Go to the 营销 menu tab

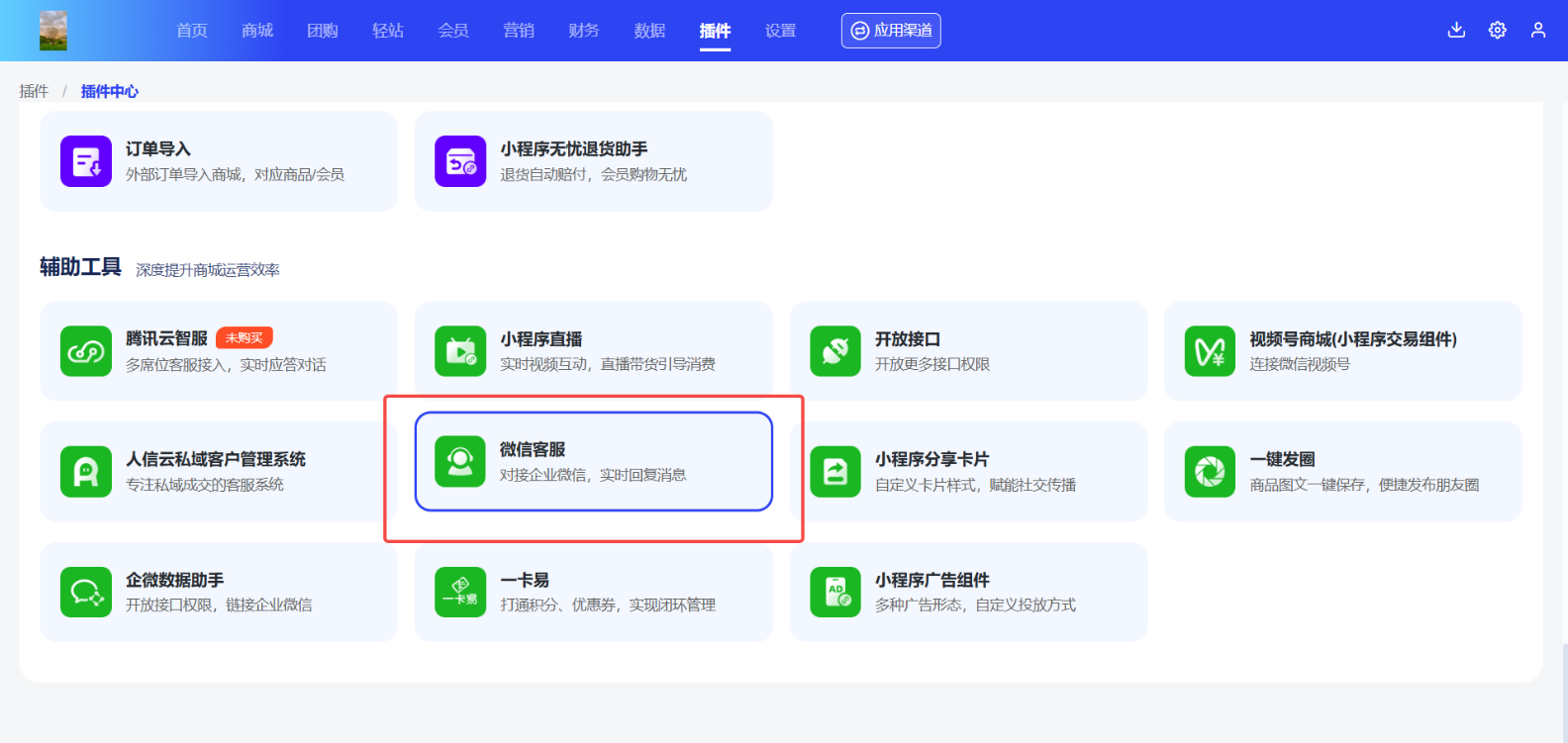tap(519, 31)
